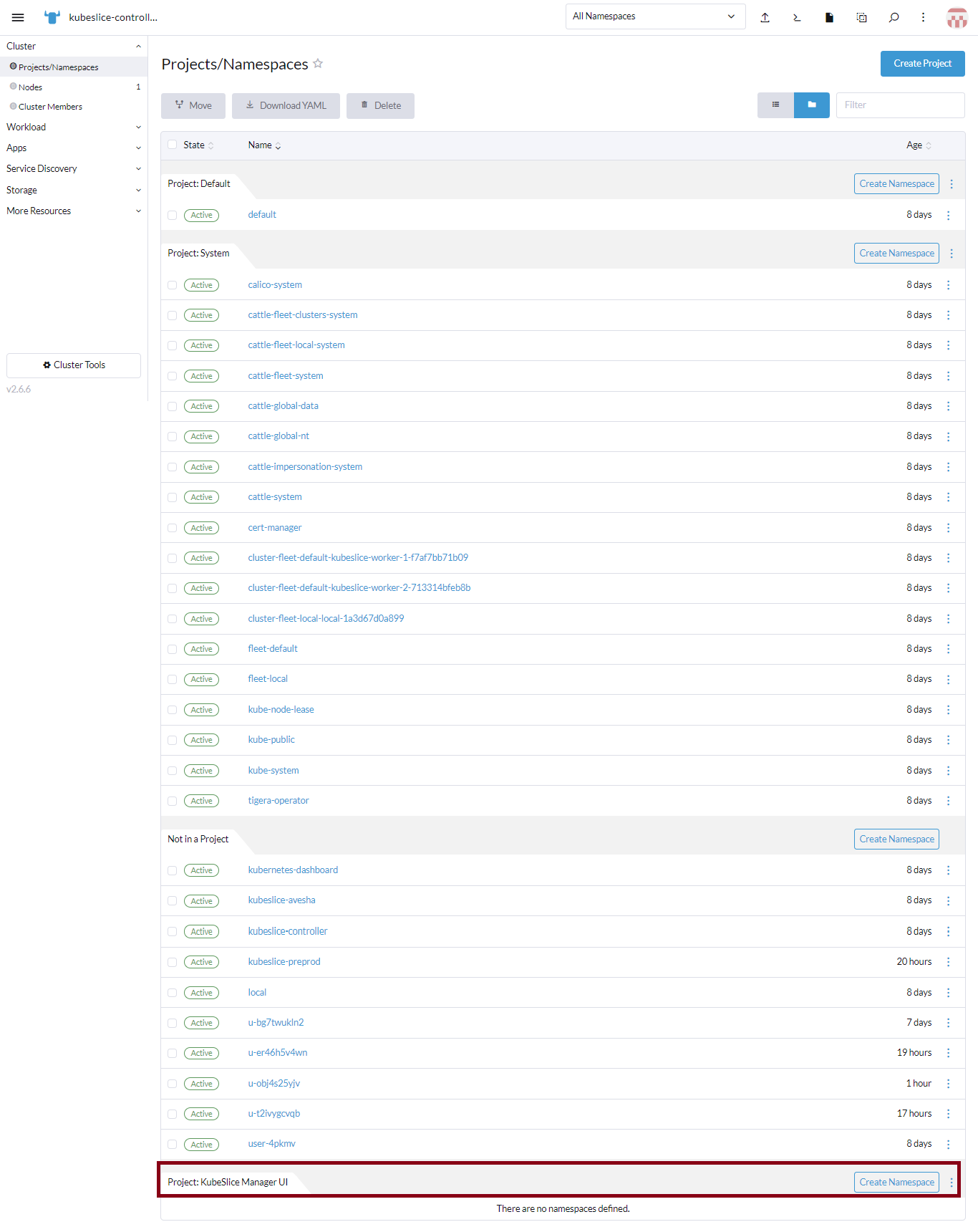Expand the Service Discovery section
Viewport: 978px width, 1232px height.
point(138,169)
